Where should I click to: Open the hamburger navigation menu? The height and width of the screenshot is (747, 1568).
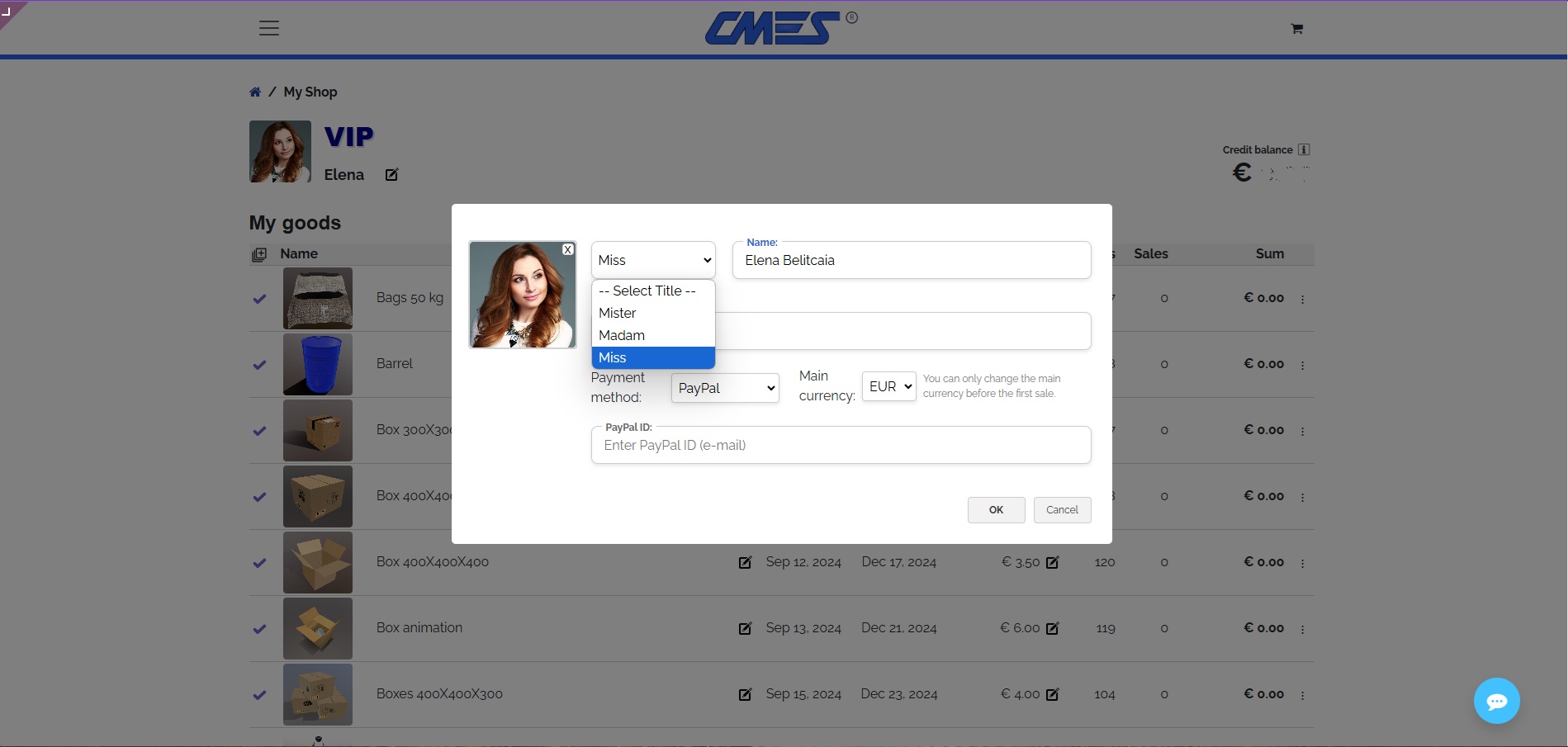click(x=268, y=27)
